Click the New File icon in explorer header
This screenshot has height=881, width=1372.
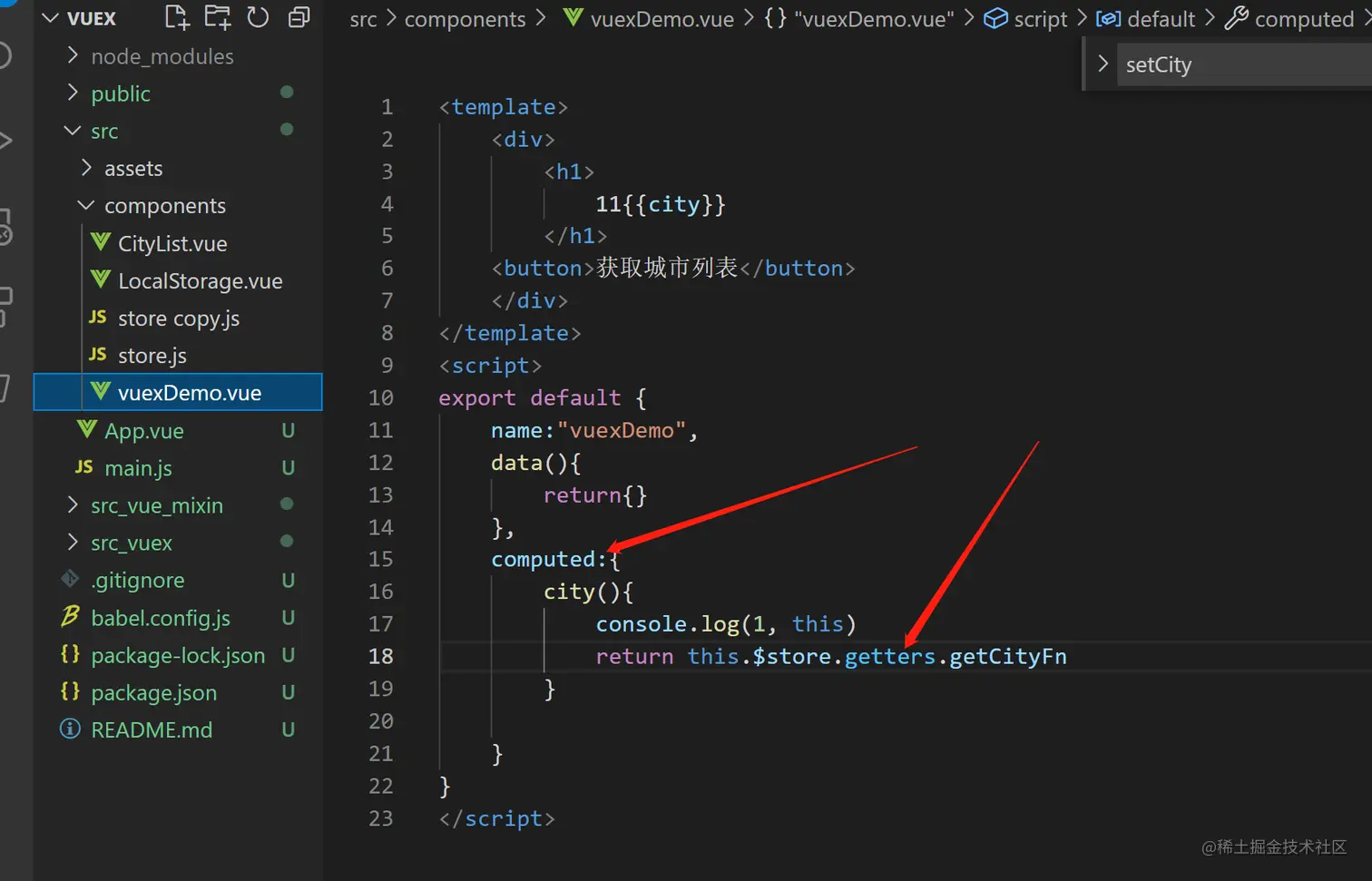(176, 16)
